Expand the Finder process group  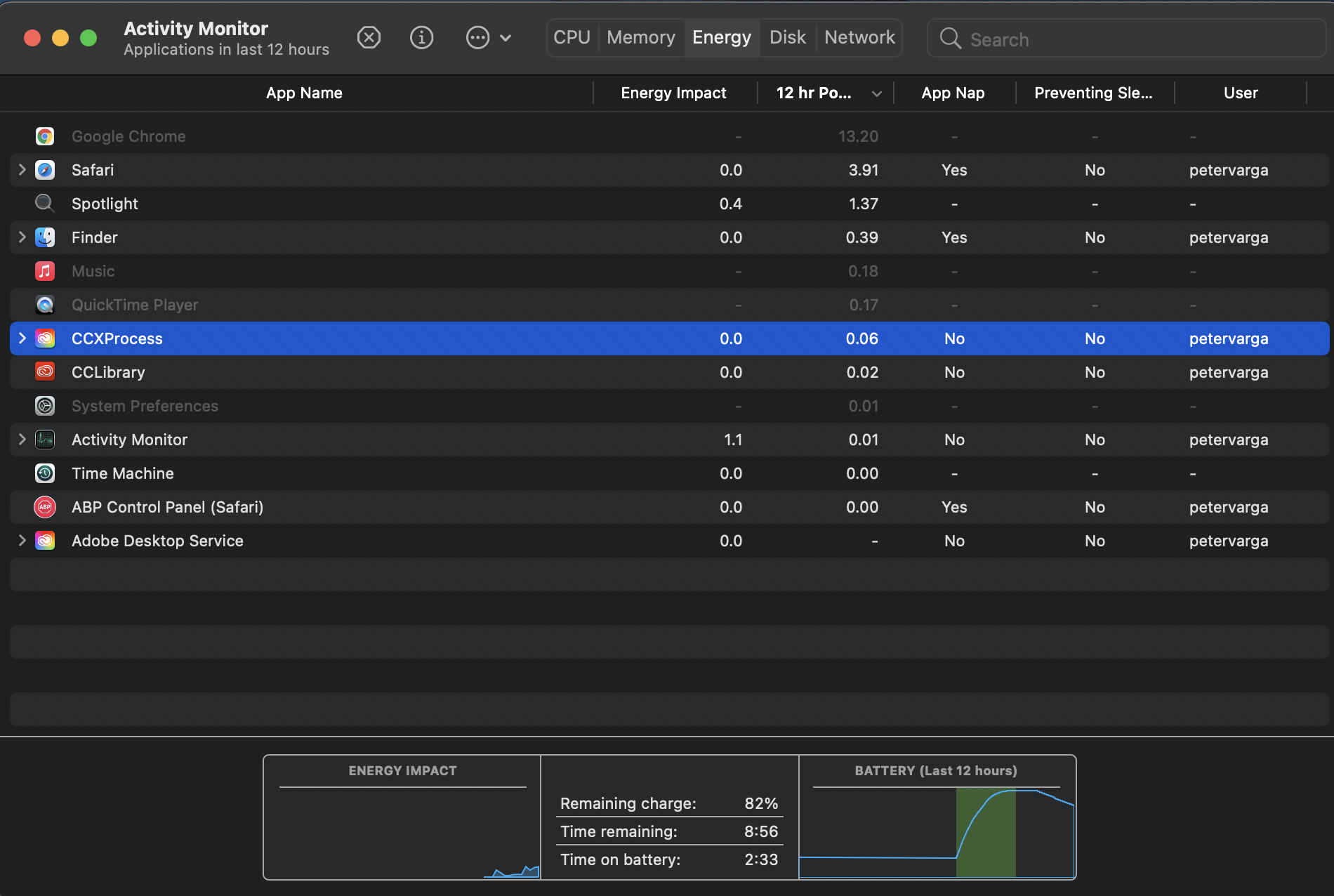[22, 237]
